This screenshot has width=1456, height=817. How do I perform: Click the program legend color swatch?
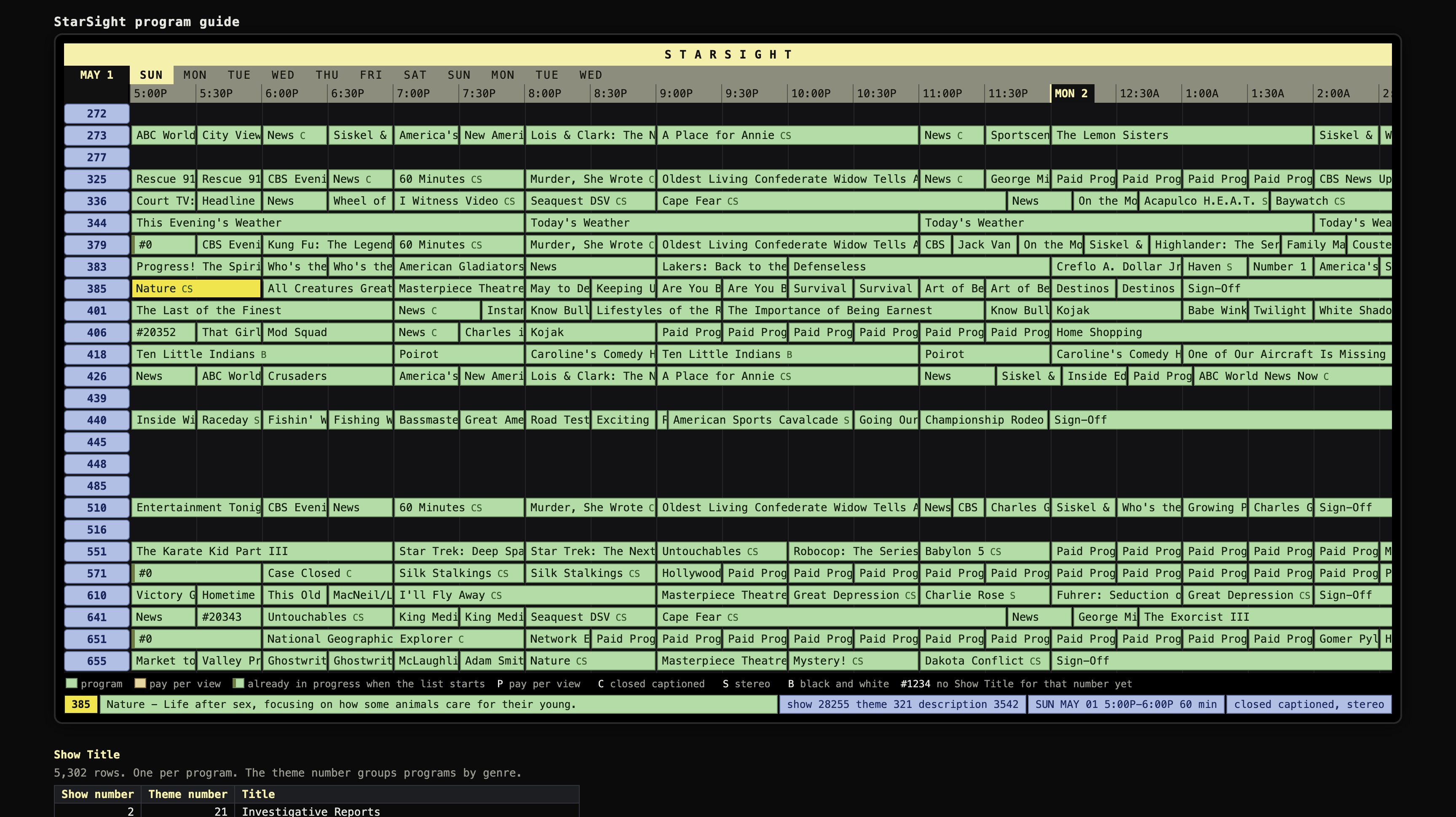(x=72, y=684)
